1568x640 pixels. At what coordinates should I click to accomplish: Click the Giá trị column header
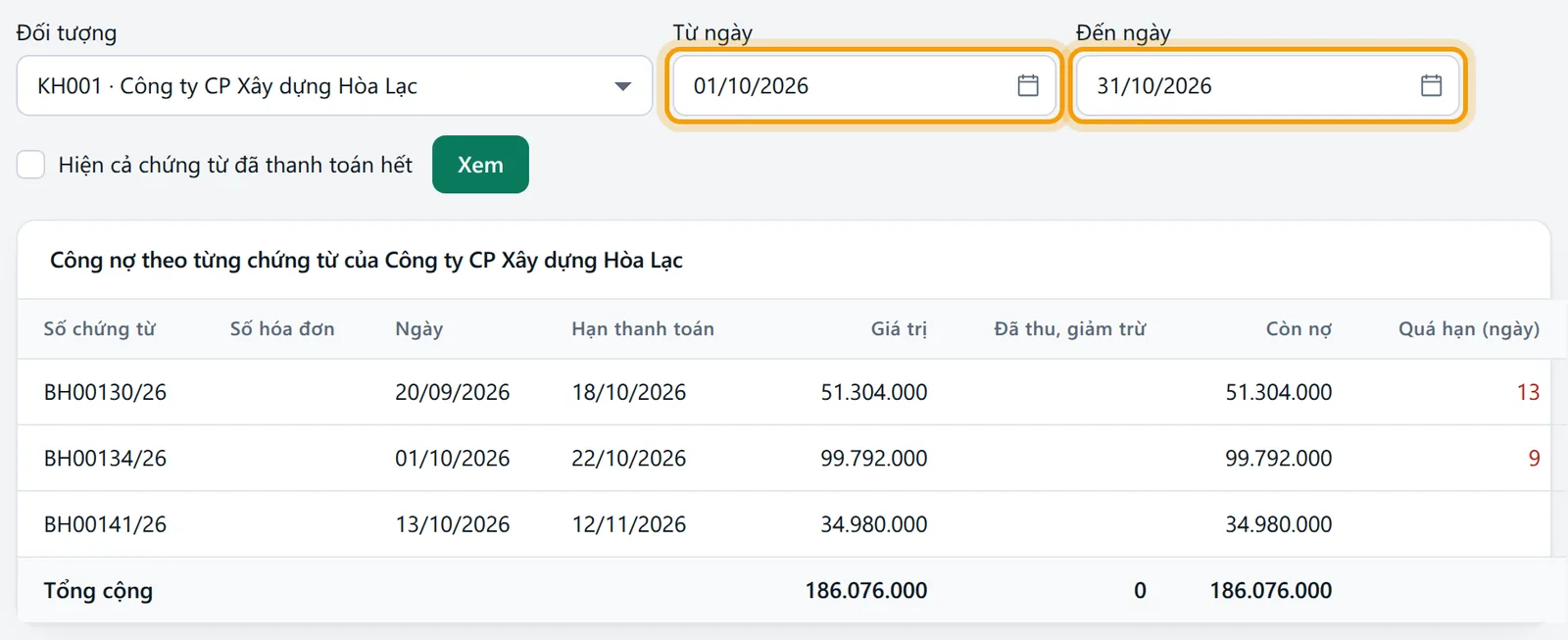[x=899, y=329]
